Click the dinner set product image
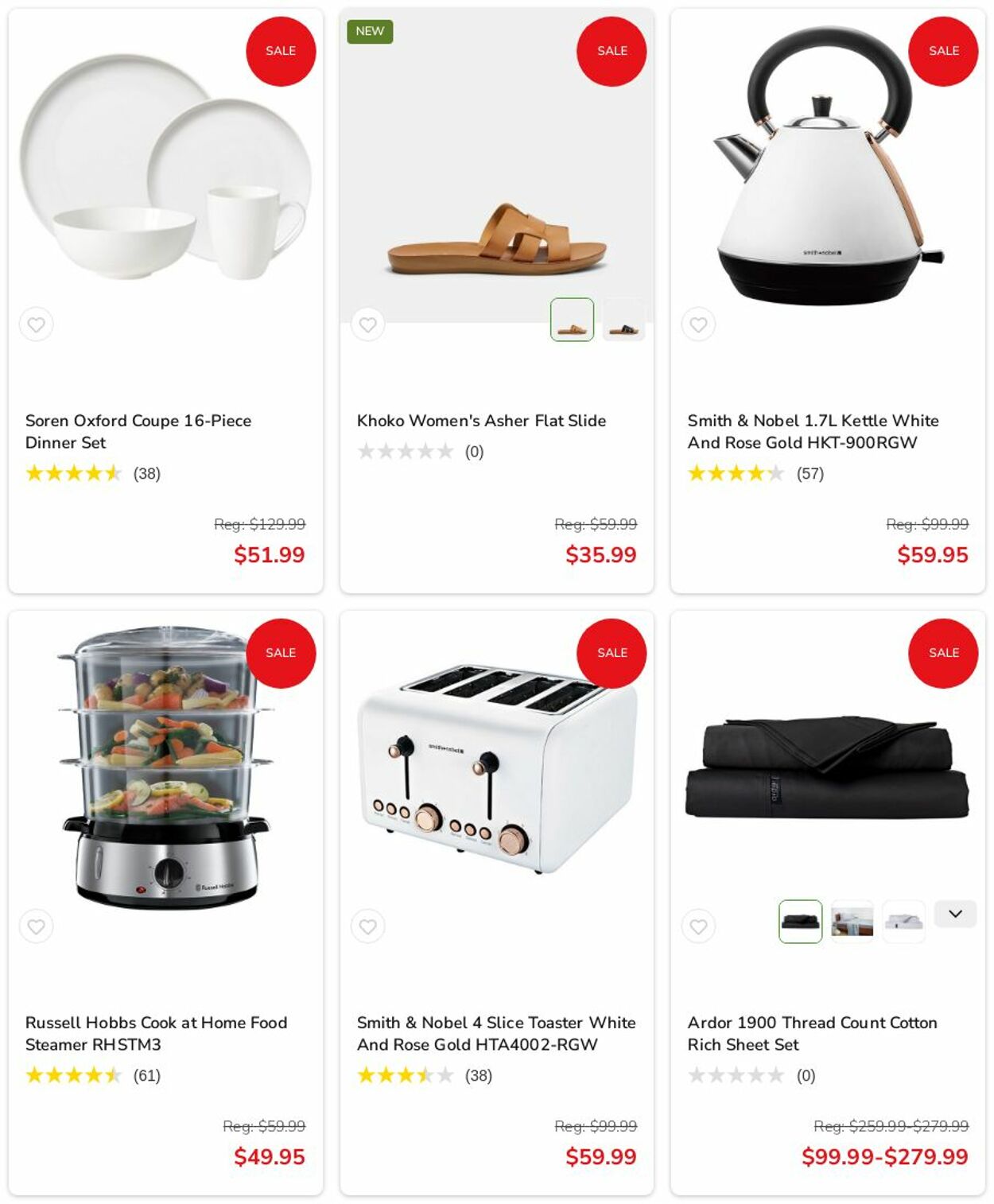994x1204 pixels. coord(165,167)
